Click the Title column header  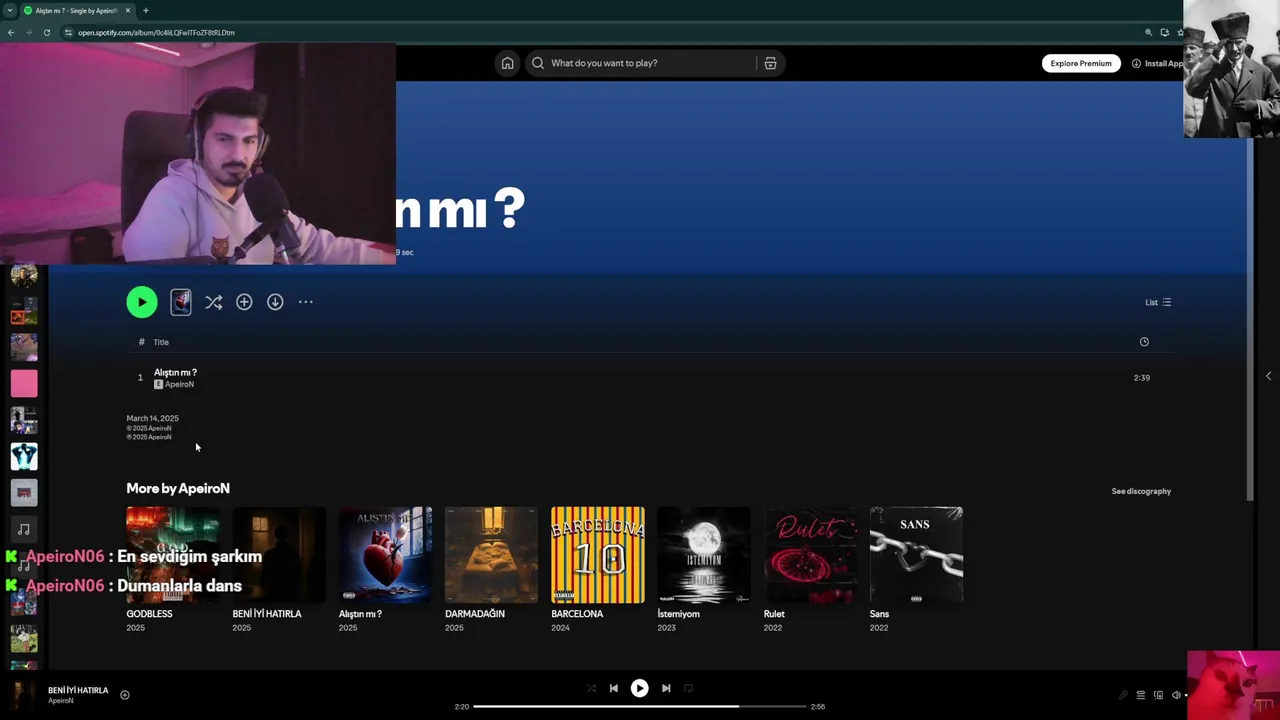[161, 342]
